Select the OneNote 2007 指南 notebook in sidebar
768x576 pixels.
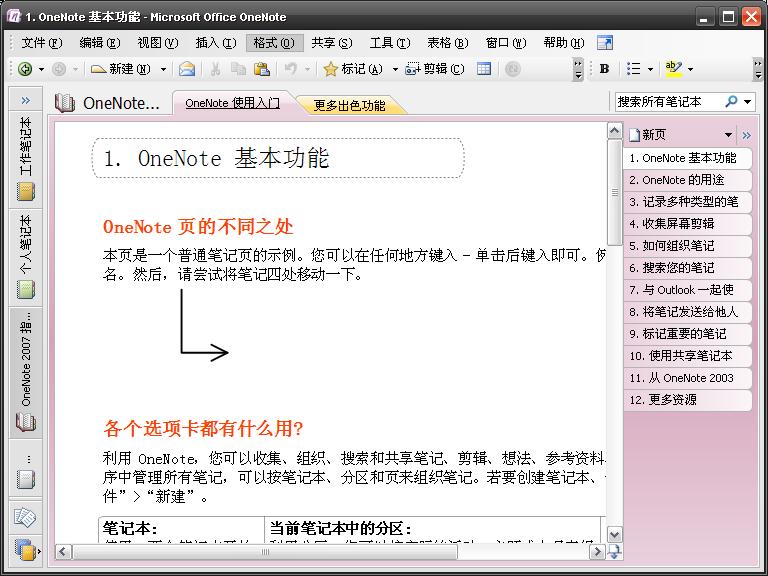pyautogui.click(x=25, y=372)
